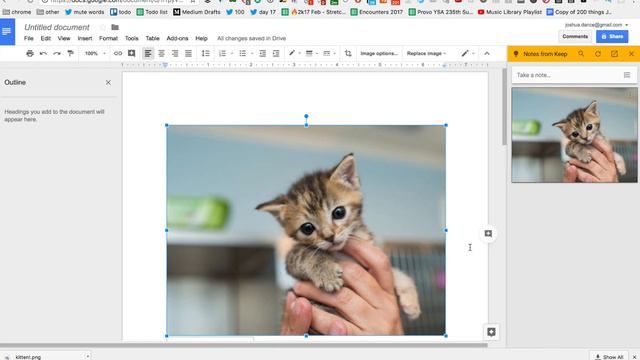Select the kitten image in the document

(x=306, y=230)
